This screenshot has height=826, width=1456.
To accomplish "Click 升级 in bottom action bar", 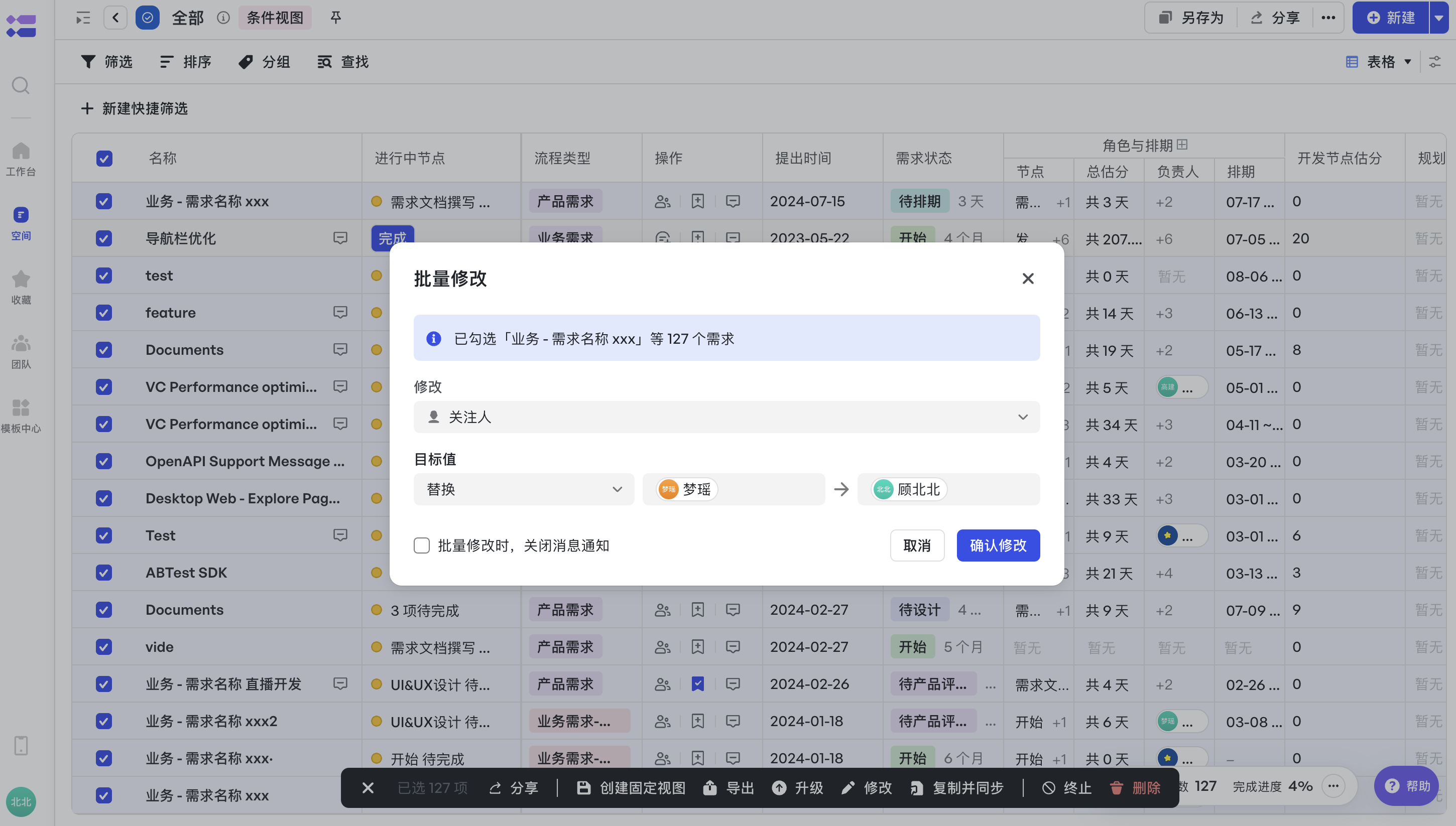I will [797, 788].
